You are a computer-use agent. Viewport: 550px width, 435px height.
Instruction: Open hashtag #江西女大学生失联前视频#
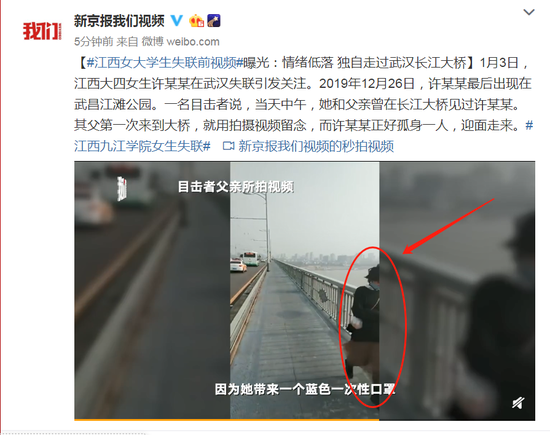165,63
